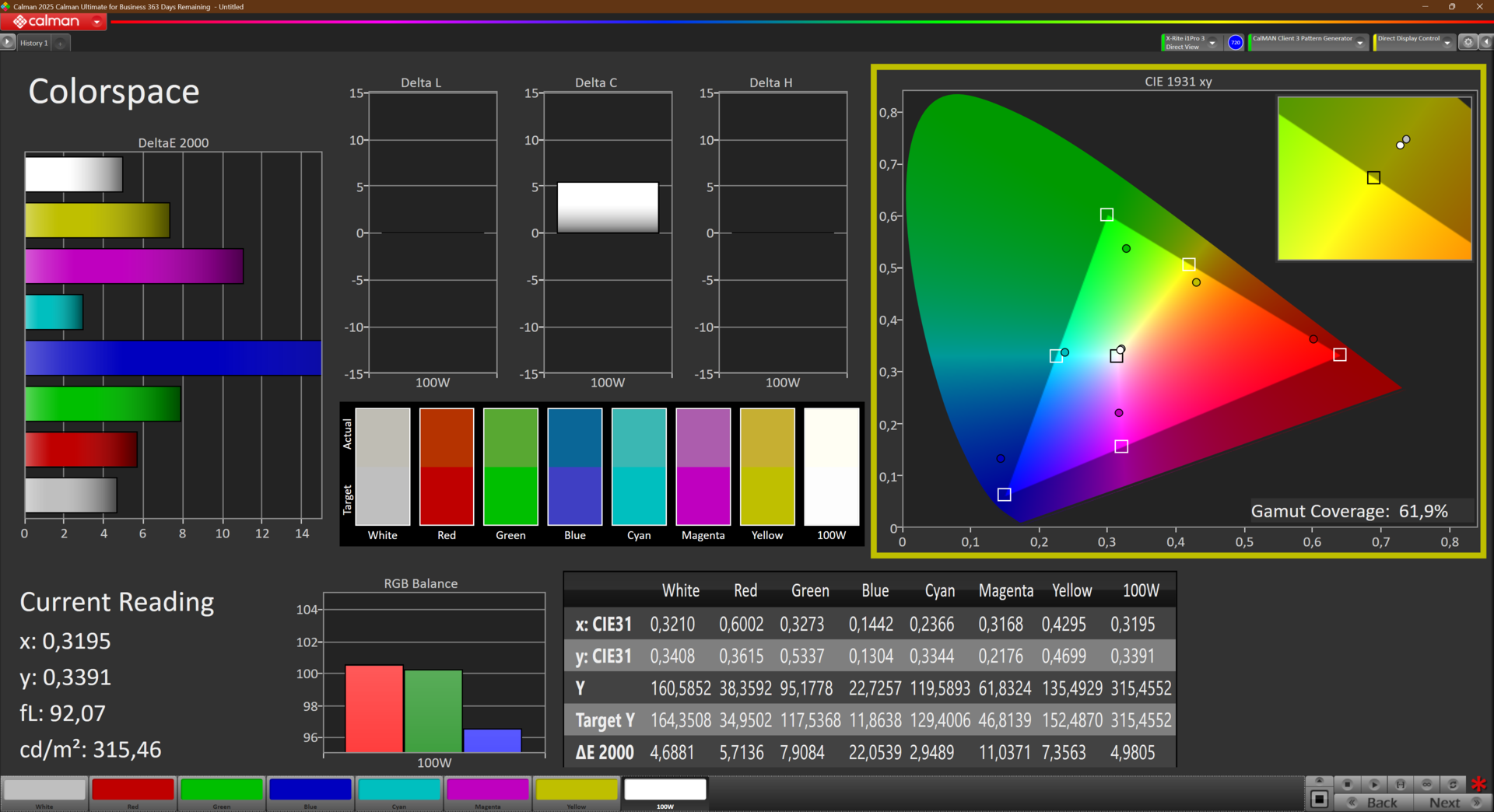The image size is (1494, 812).
Task: Advance to next page with Next
Action: (x=1451, y=803)
